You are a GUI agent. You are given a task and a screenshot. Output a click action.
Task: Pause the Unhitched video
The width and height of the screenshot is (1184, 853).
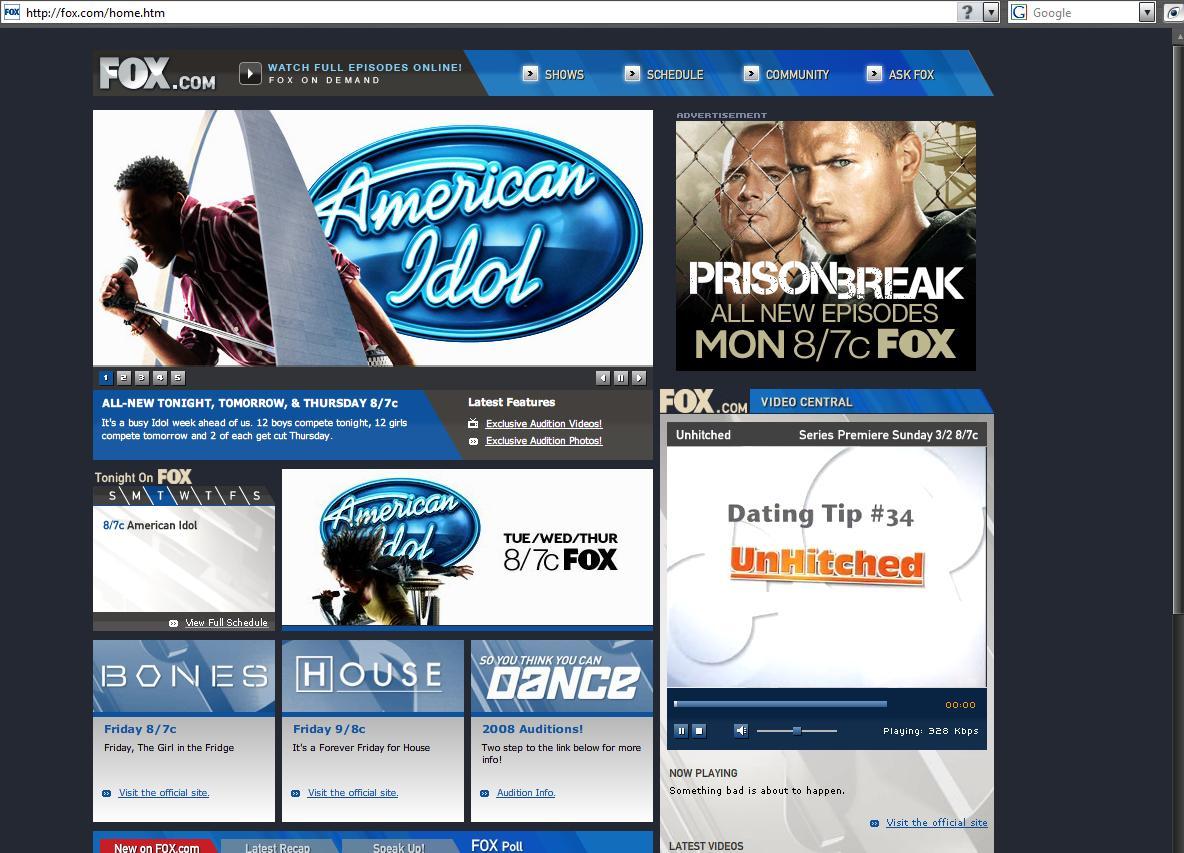[681, 731]
